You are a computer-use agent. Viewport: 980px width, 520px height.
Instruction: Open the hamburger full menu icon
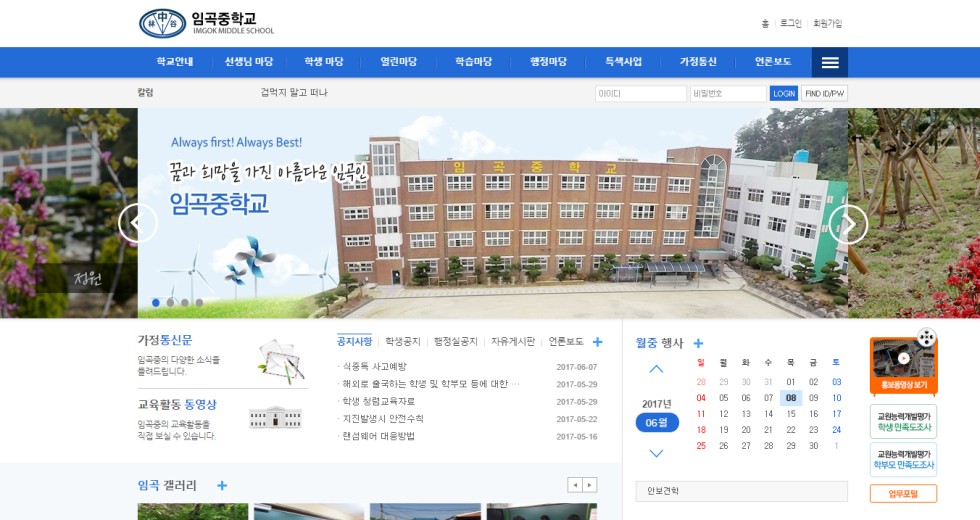point(829,62)
